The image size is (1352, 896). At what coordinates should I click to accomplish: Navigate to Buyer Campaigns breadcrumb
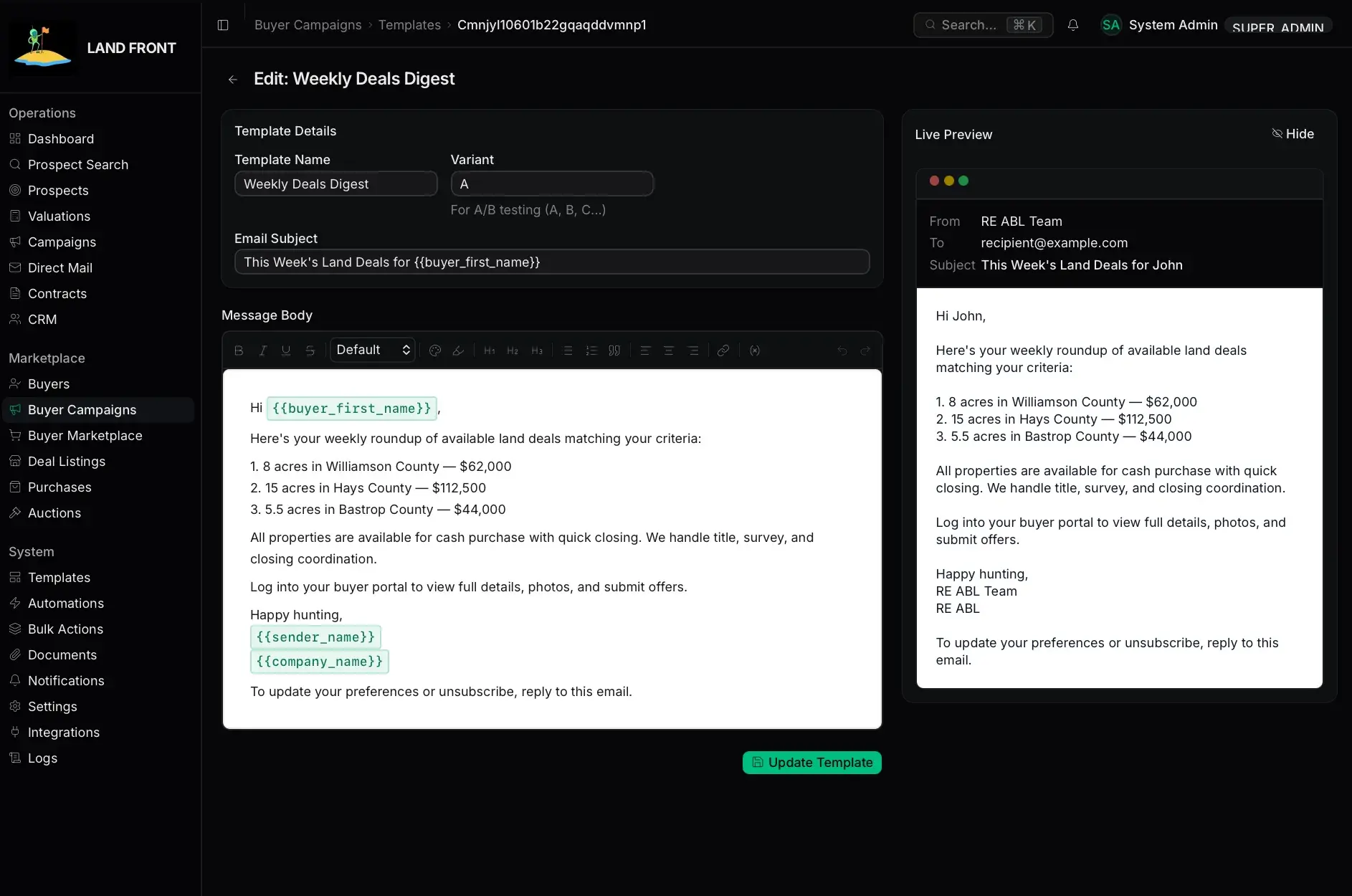click(x=308, y=25)
